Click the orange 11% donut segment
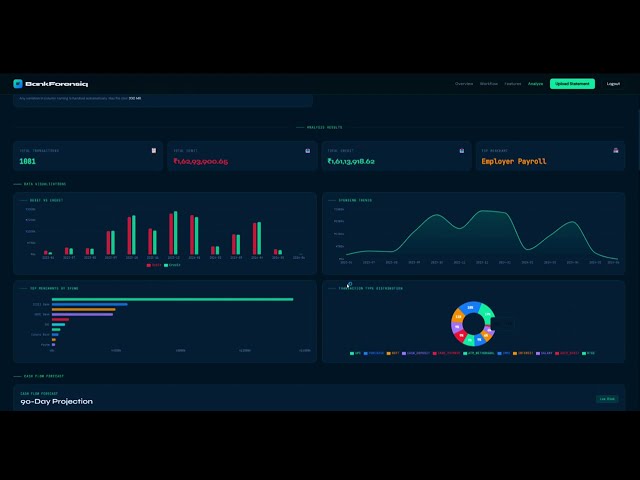The image size is (640, 480). click(458, 316)
